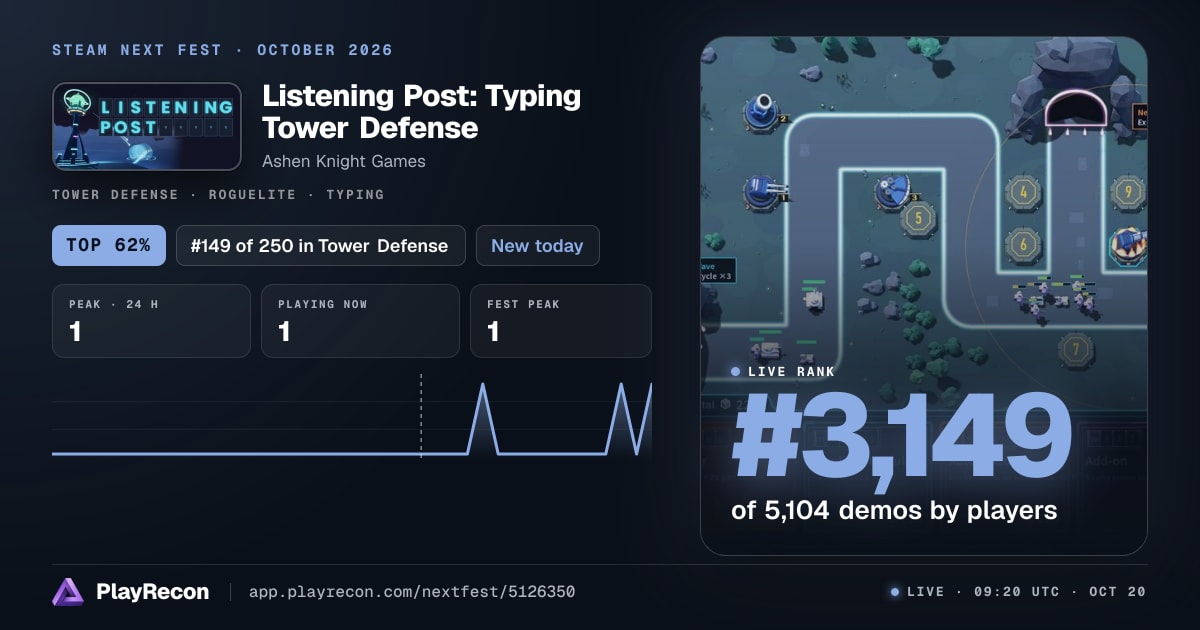Click the Listening Post: Typing Tower Defense title
1200x630 pixels.
pos(421,112)
